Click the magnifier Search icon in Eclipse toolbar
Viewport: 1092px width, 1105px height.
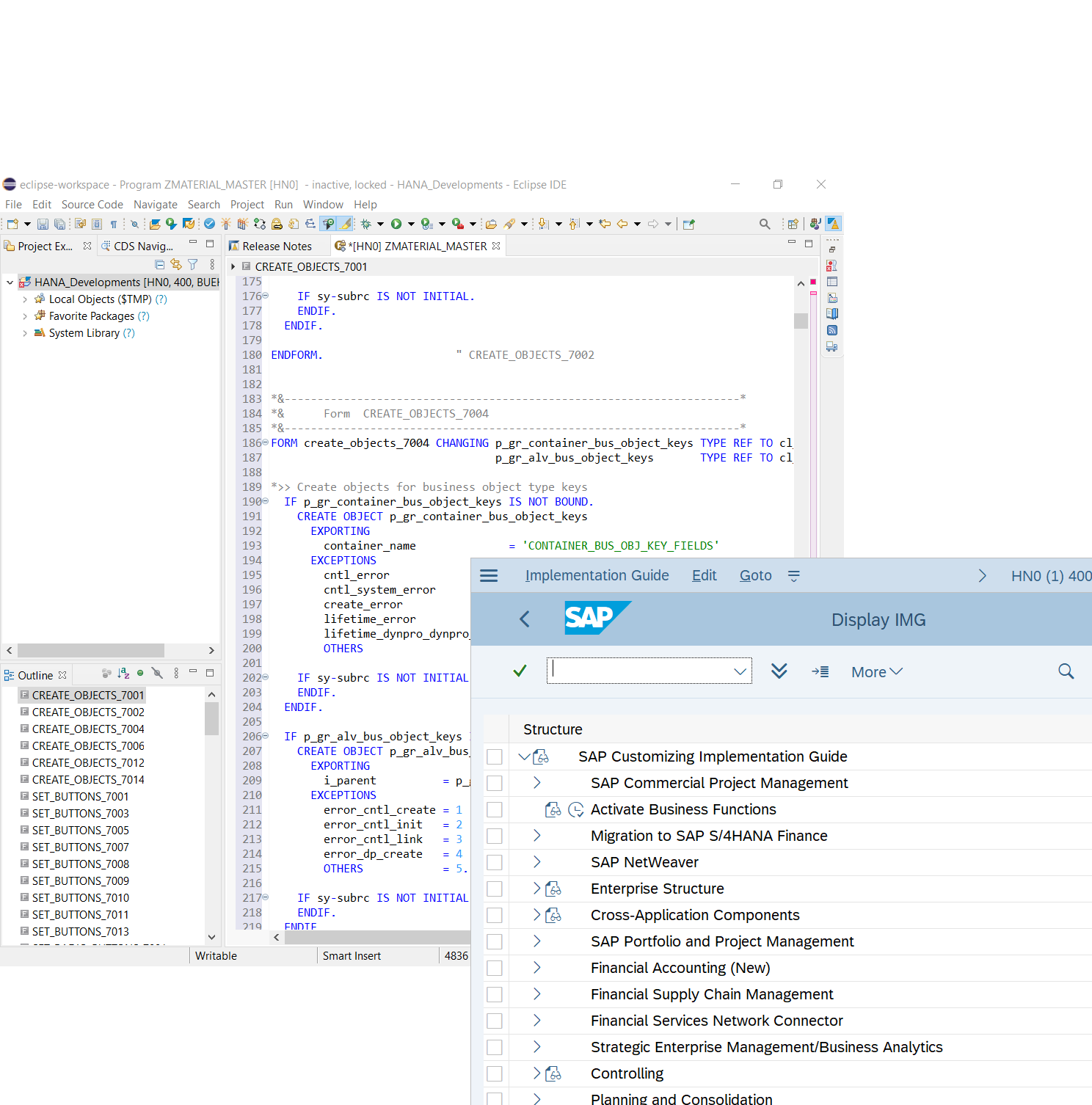[765, 224]
